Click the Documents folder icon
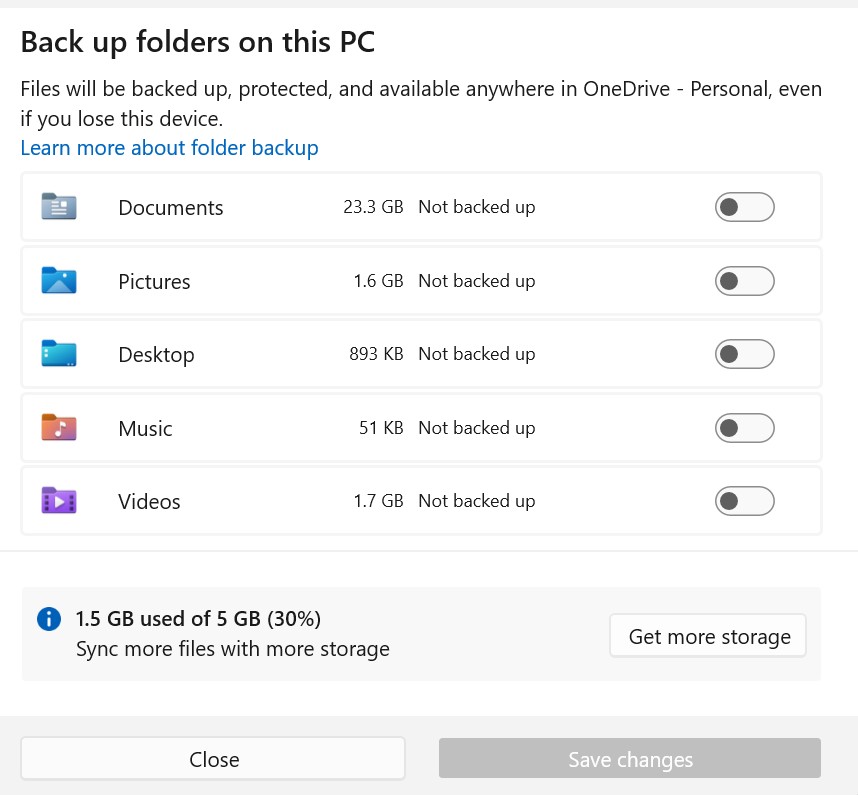The image size is (858, 795). (59, 206)
